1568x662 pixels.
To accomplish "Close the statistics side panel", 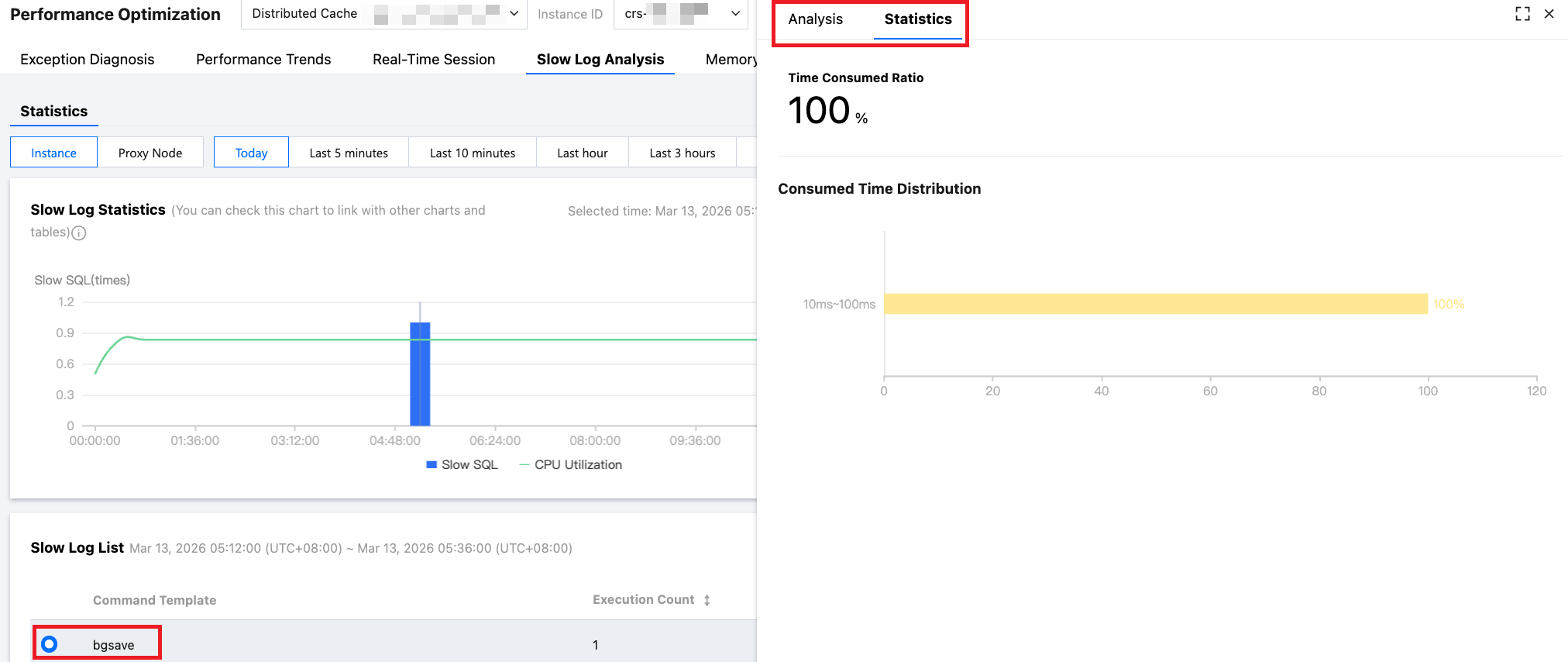I will pos(1549,14).
